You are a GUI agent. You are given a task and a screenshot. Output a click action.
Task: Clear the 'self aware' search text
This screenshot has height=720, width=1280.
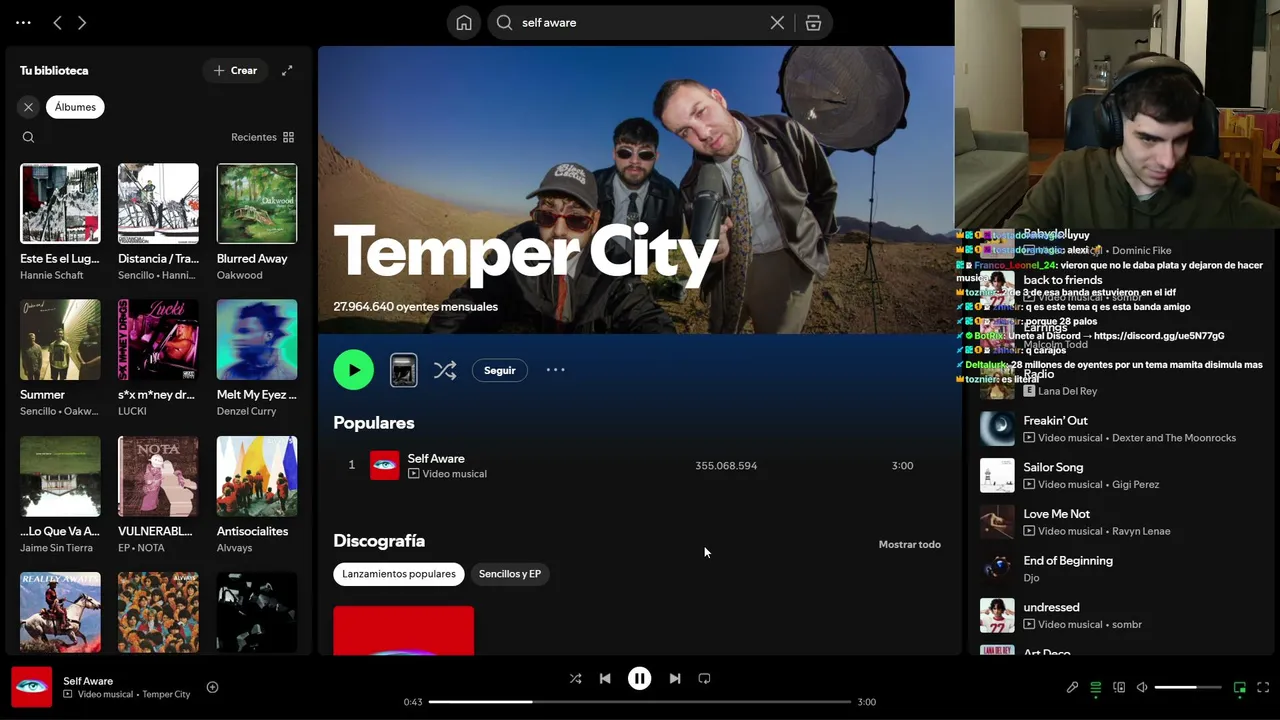click(777, 22)
